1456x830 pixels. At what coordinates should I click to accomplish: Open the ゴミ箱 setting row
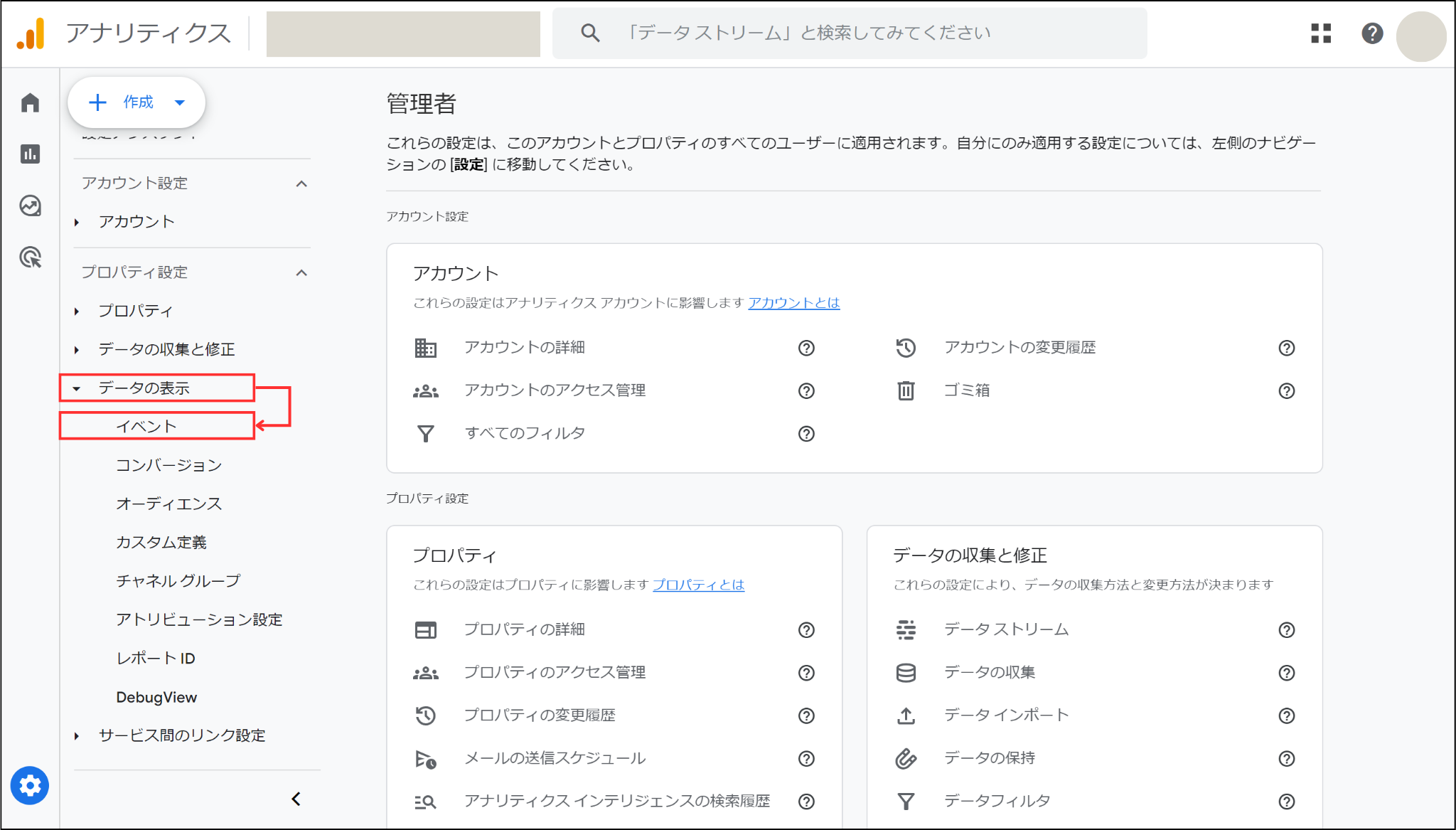tap(967, 390)
